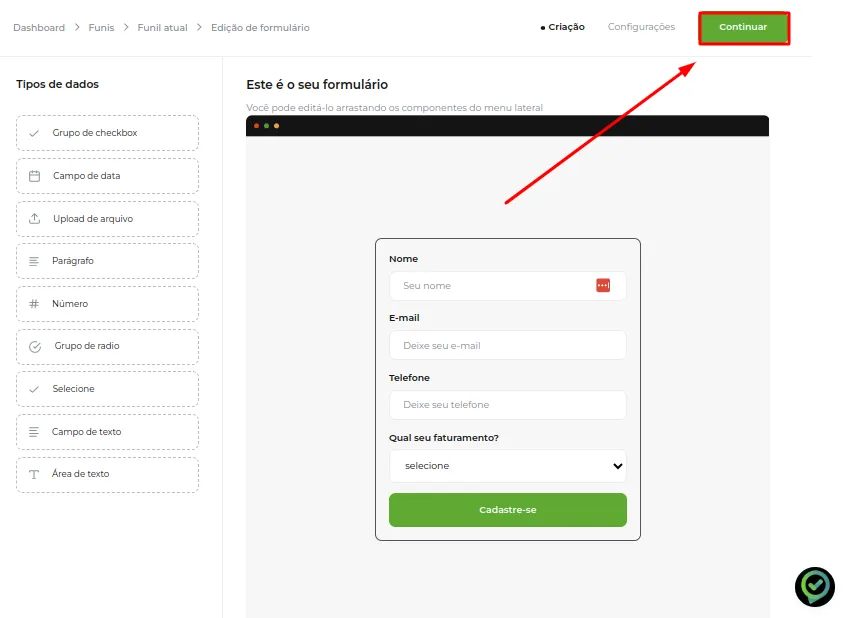Click the Deixe seu telefone input field
The height and width of the screenshot is (618, 844).
(508, 405)
